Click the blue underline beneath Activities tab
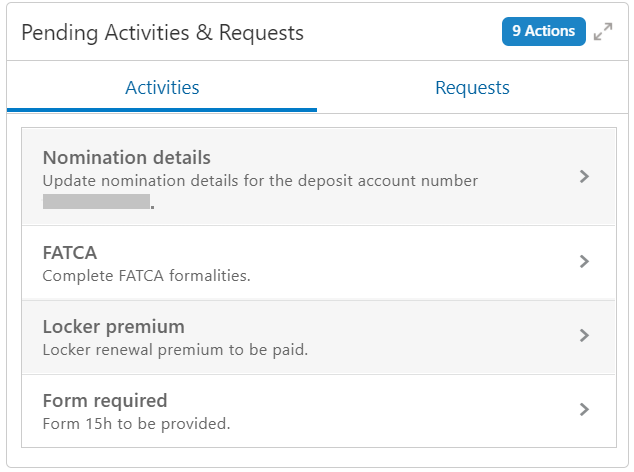Screen dimensions: 634x472 click(162, 109)
